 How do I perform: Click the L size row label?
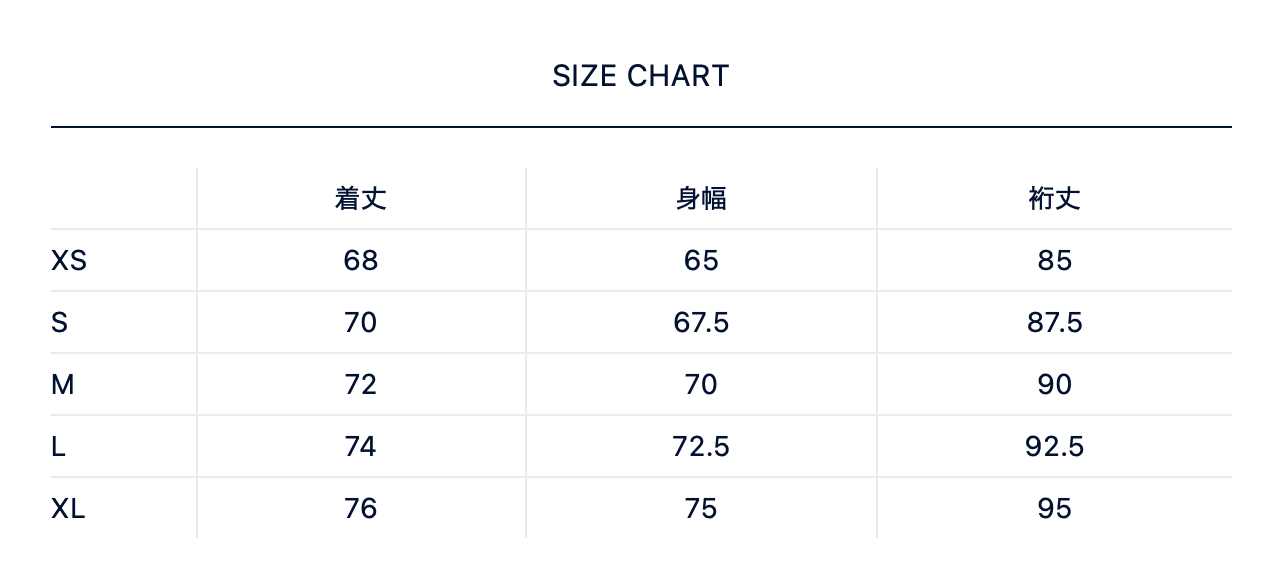click(59, 447)
